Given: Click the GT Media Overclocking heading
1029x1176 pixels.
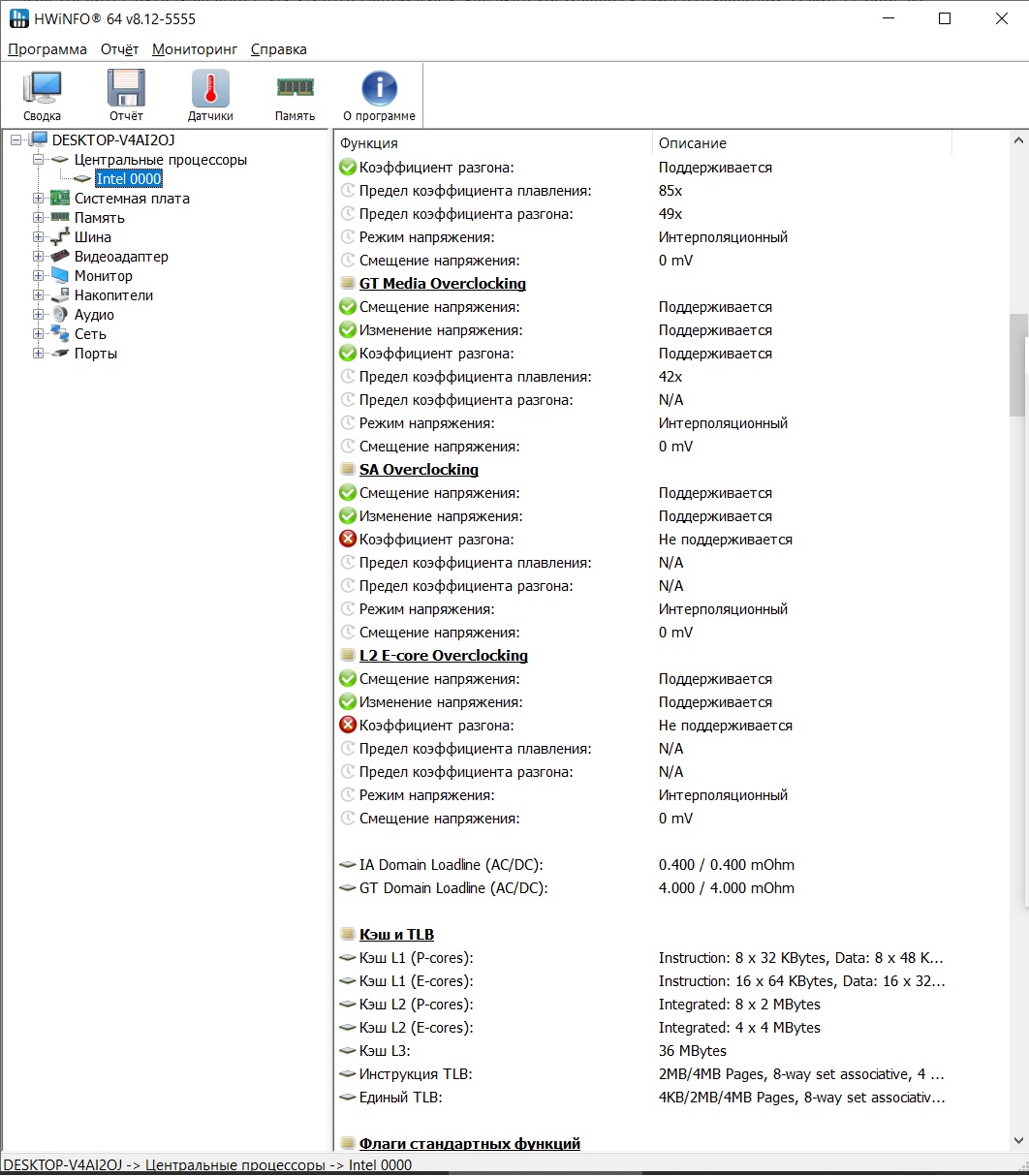Looking at the screenshot, I should [x=443, y=284].
